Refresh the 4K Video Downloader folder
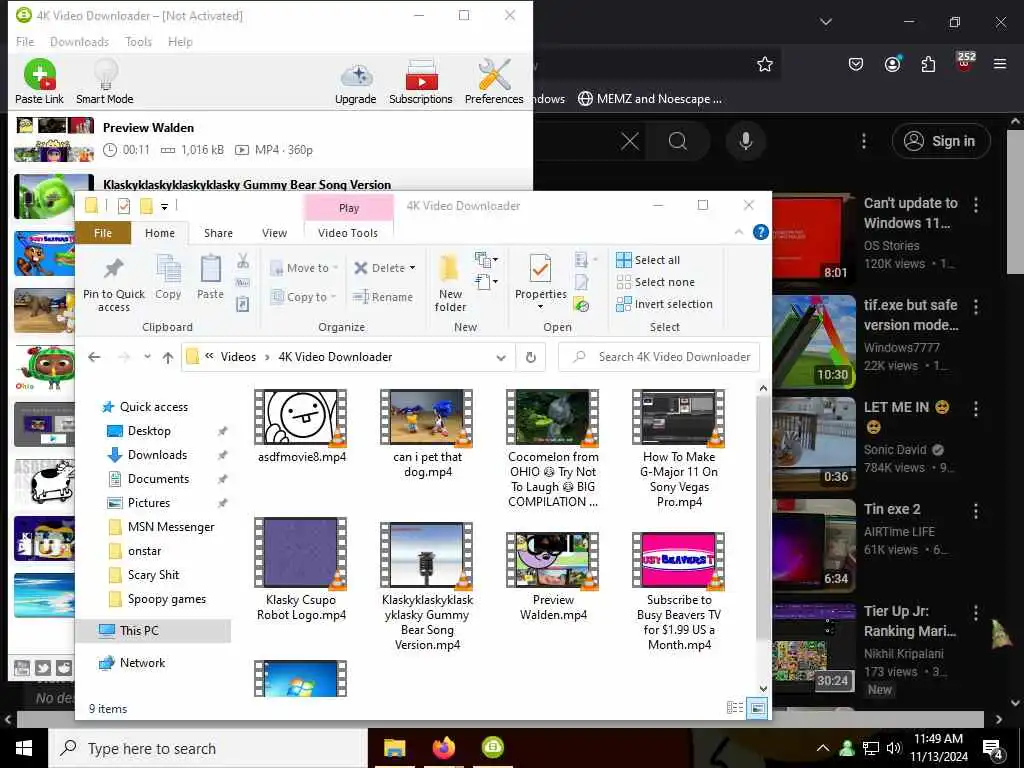 pyautogui.click(x=531, y=357)
